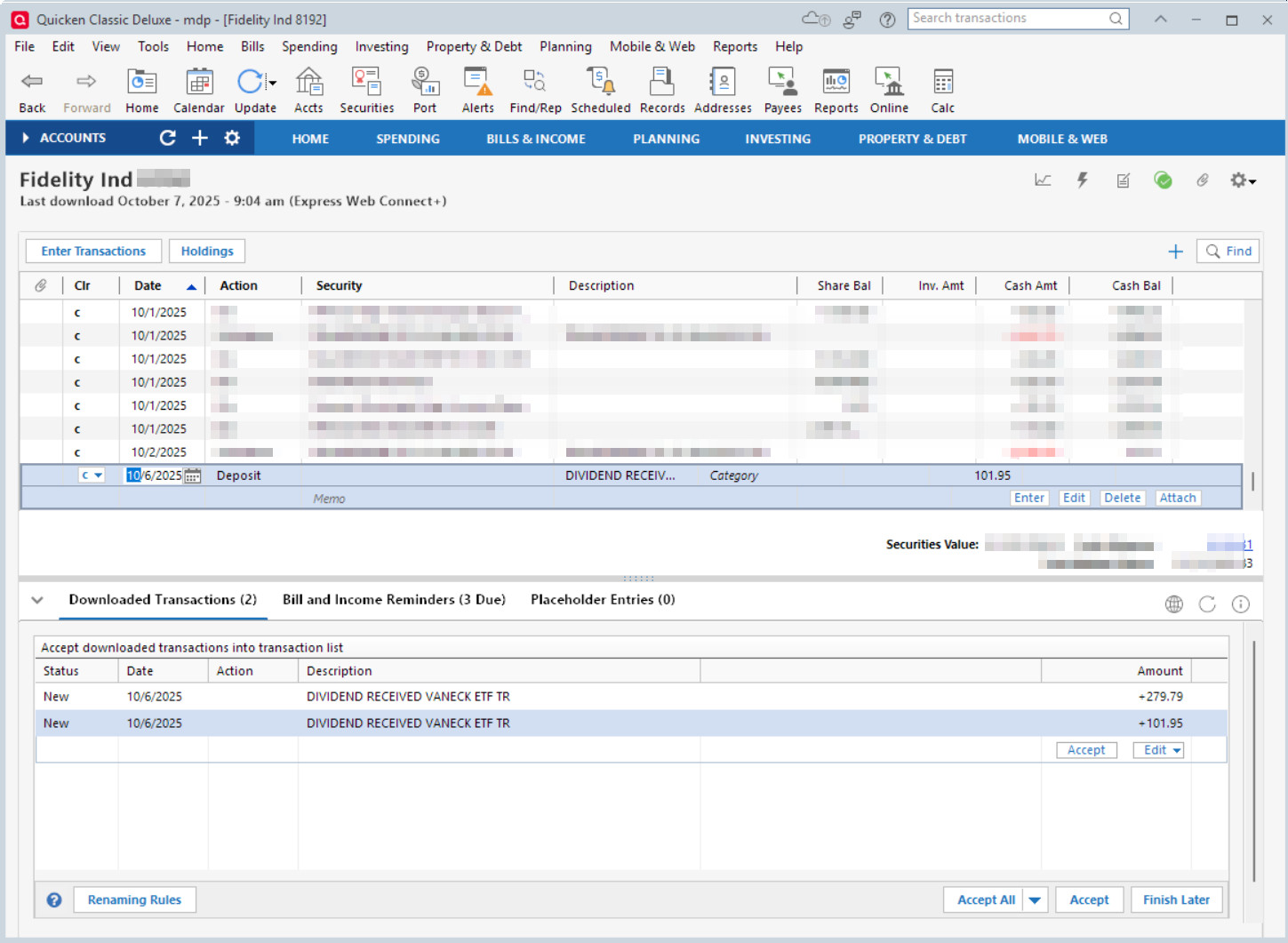Switch to the SPENDING tab
Image resolution: width=1288 pixels, height=943 pixels.
pyautogui.click(x=408, y=139)
